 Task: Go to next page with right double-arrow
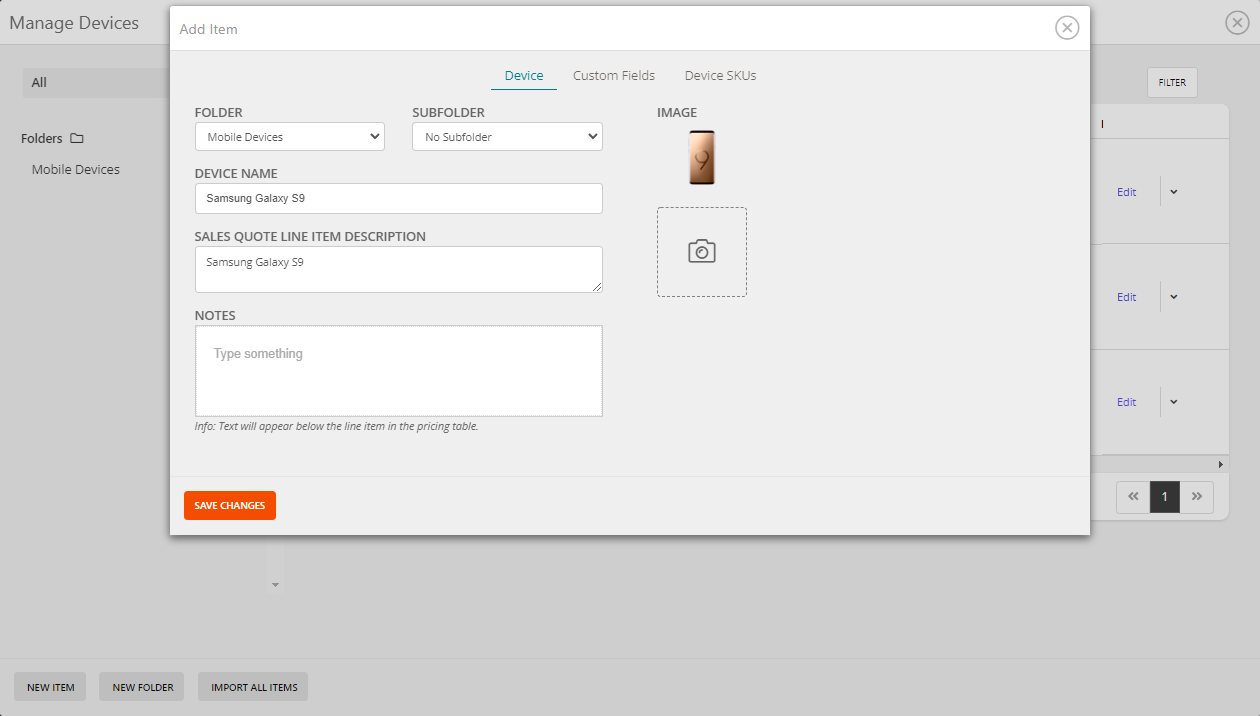tap(1197, 496)
